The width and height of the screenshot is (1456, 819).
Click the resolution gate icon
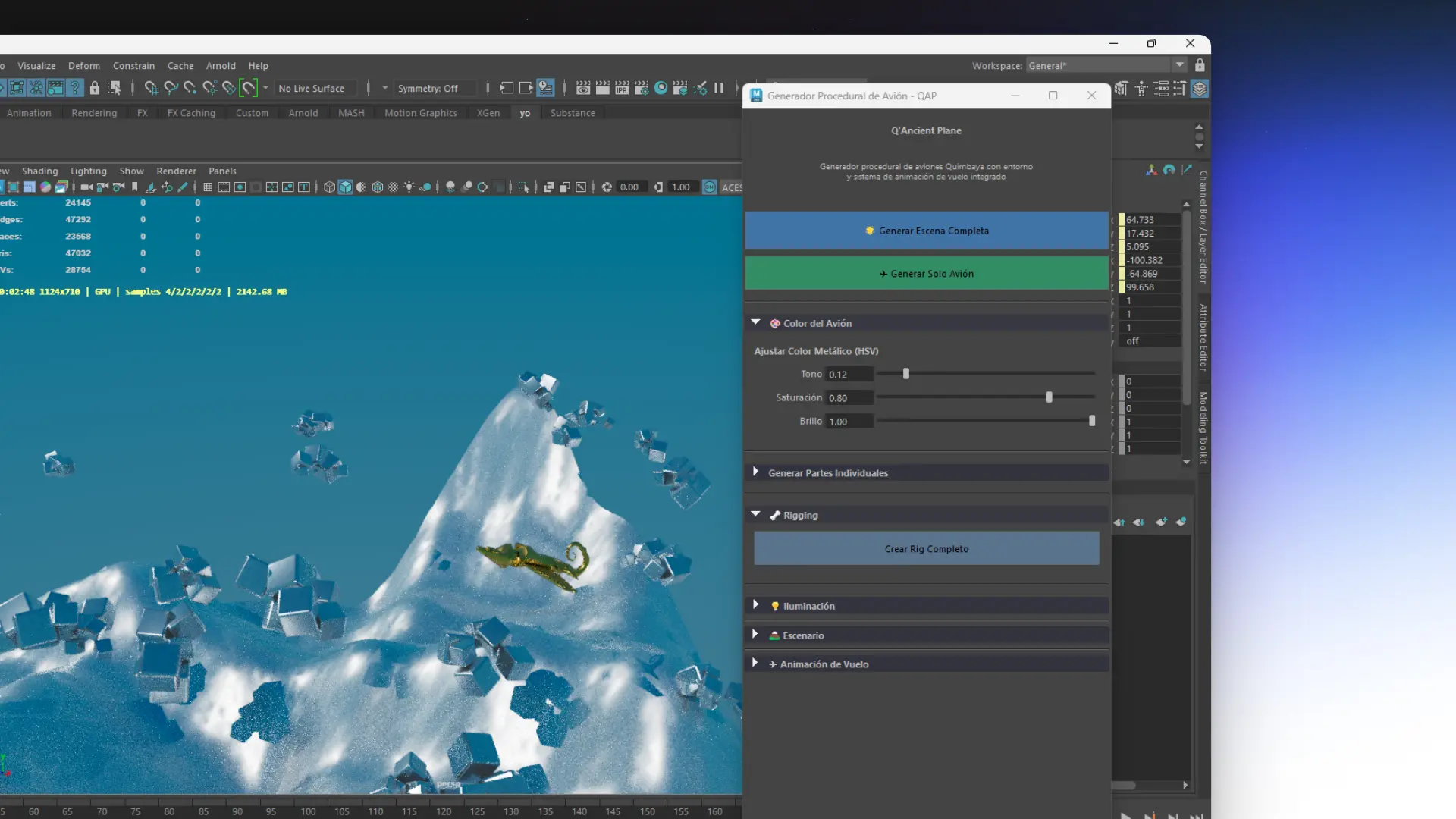point(240,187)
